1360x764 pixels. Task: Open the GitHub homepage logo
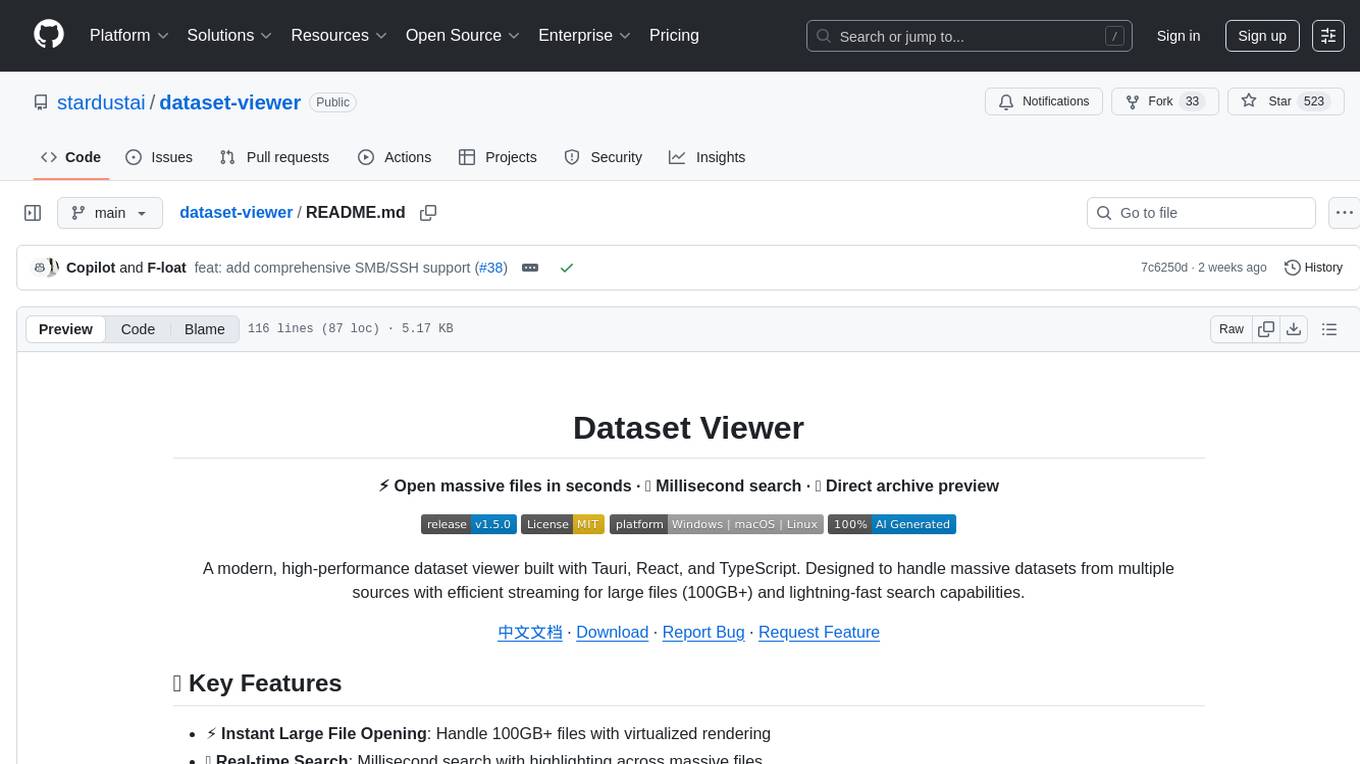[x=49, y=35]
